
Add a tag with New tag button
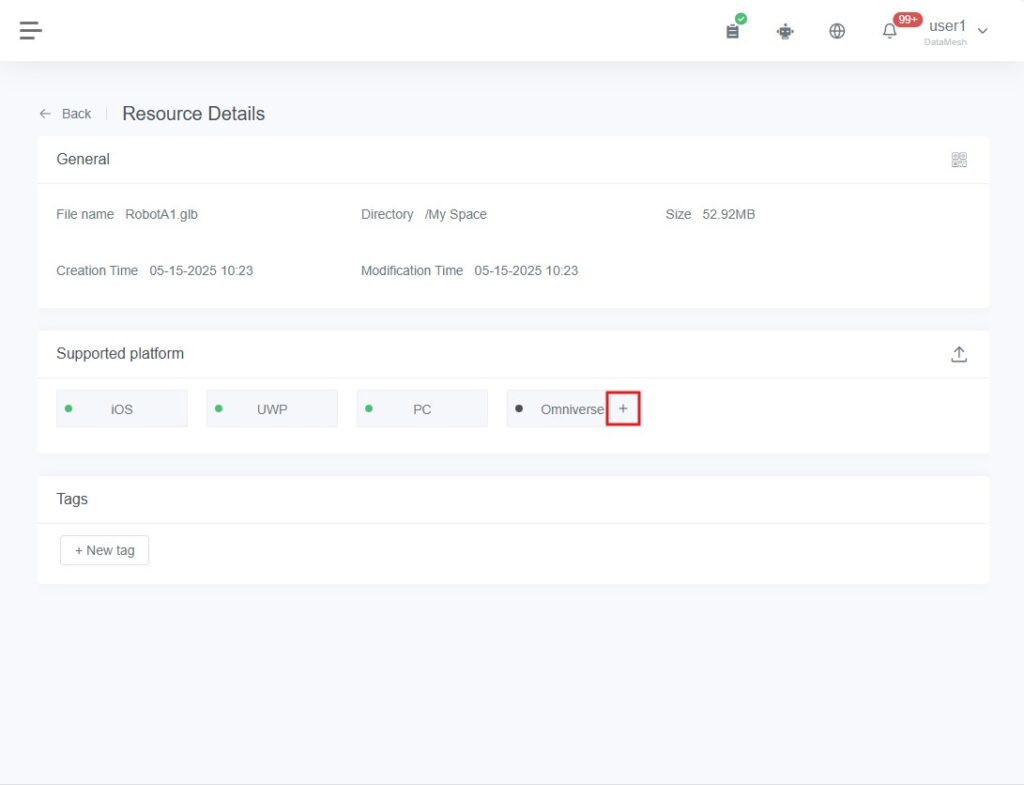tap(105, 550)
